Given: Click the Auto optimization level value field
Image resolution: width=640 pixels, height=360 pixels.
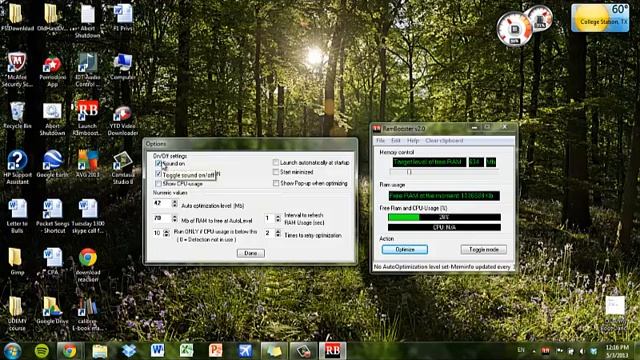Looking at the screenshot, I should click(x=162, y=203).
